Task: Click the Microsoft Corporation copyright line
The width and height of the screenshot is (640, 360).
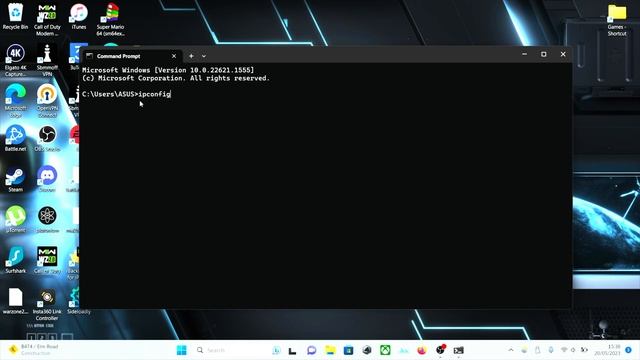Action: click(x=176, y=78)
